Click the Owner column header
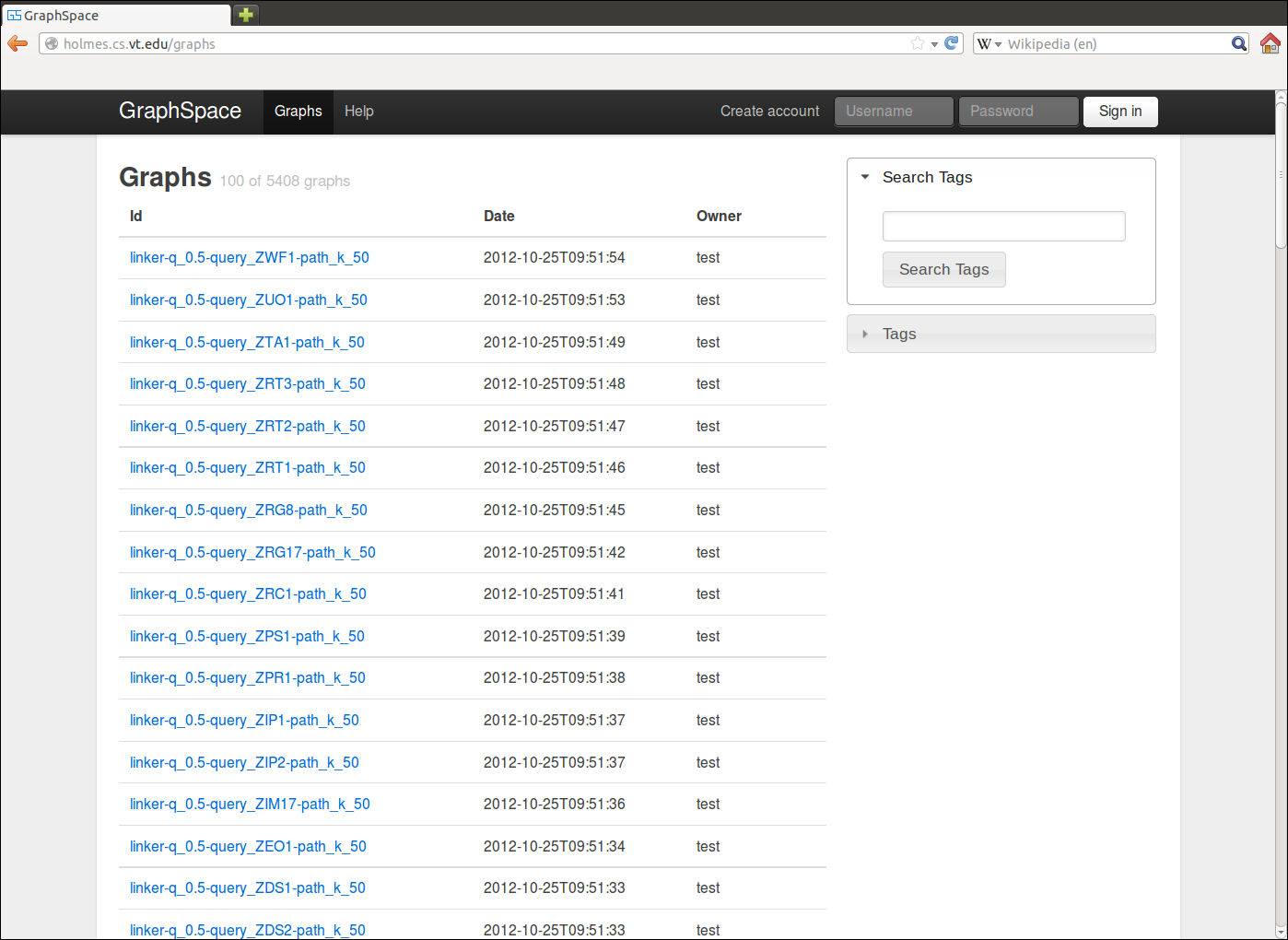The image size is (1288, 940). [x=719, y=216]
